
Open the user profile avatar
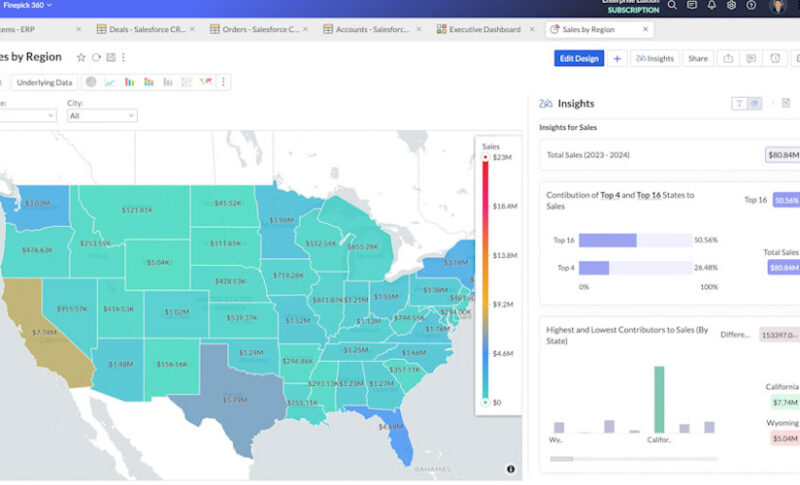point(778,6)
